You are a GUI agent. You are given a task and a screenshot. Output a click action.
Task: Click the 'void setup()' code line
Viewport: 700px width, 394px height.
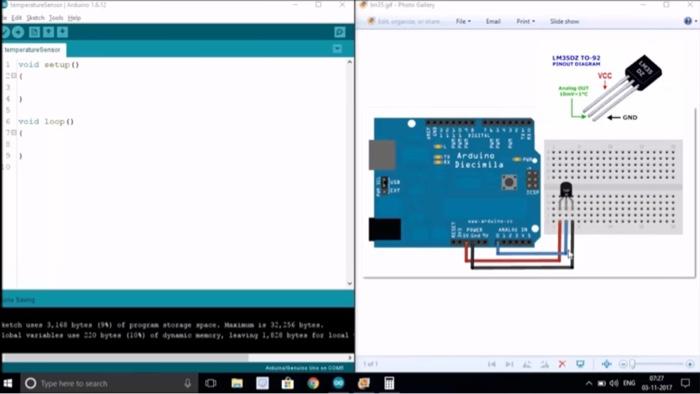[x=49, y=65]
